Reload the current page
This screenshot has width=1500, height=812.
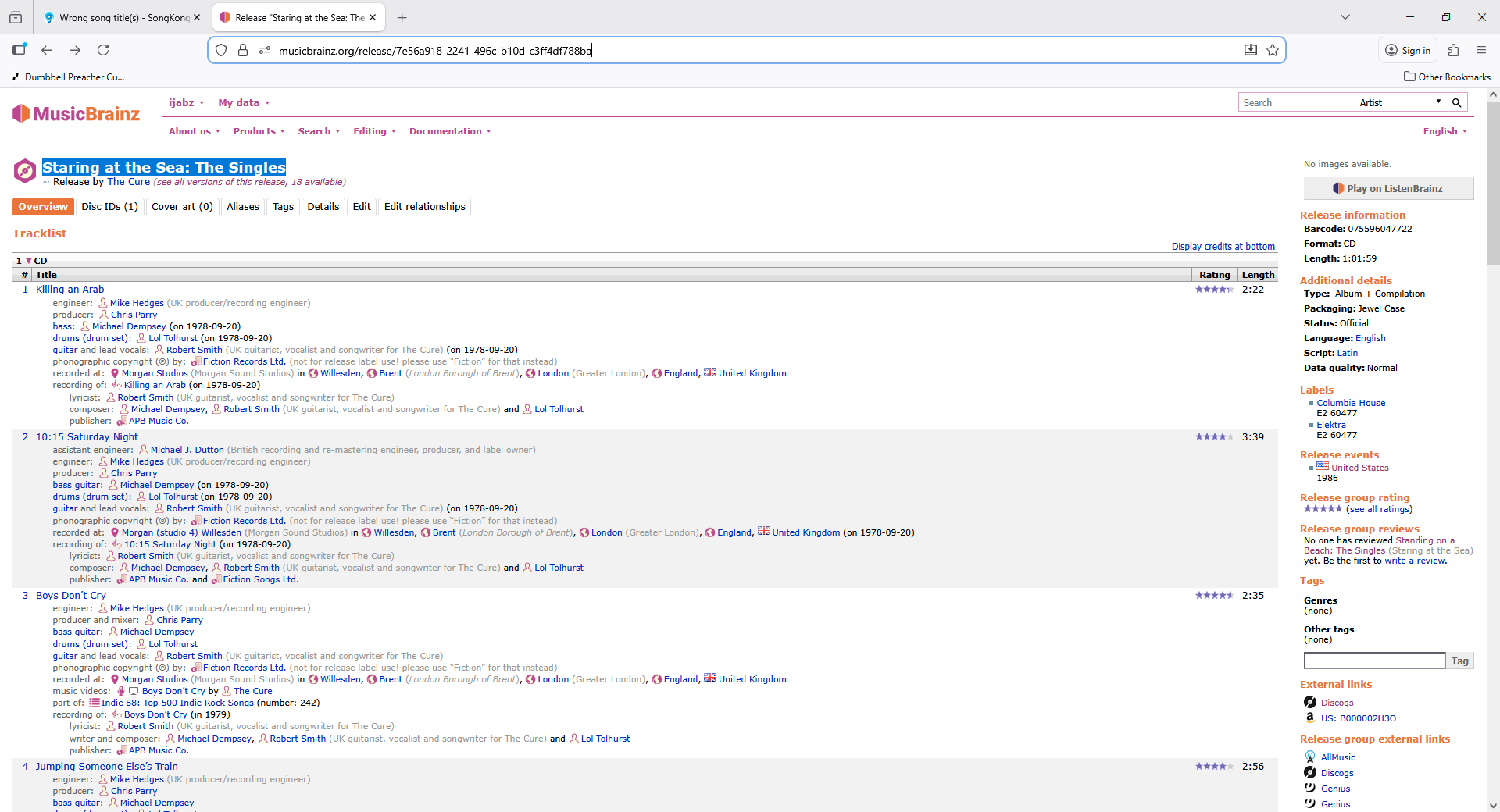pos(103,51)
